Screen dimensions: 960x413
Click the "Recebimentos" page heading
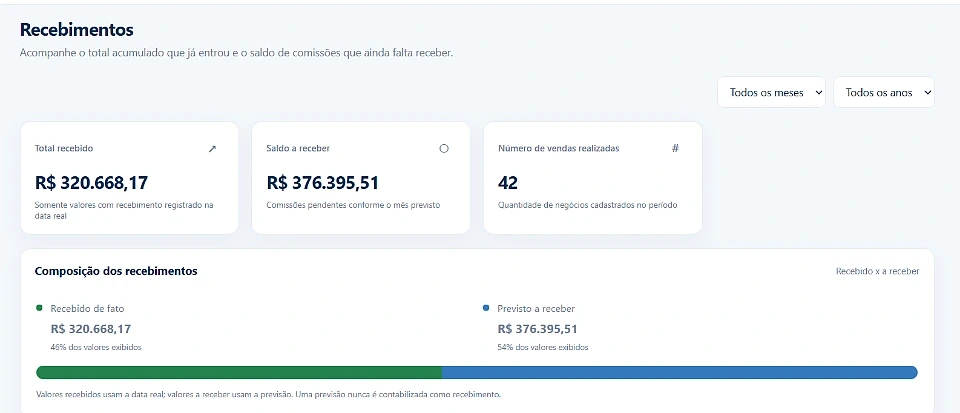pyautogui.click(x=77, y=29)
